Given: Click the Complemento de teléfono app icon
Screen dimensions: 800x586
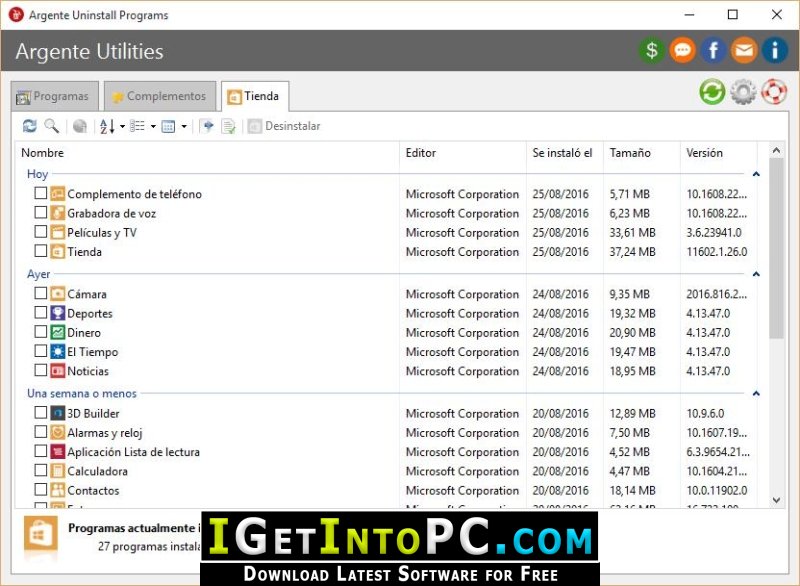Looking at the screenshot, I should tap(58, 194).
